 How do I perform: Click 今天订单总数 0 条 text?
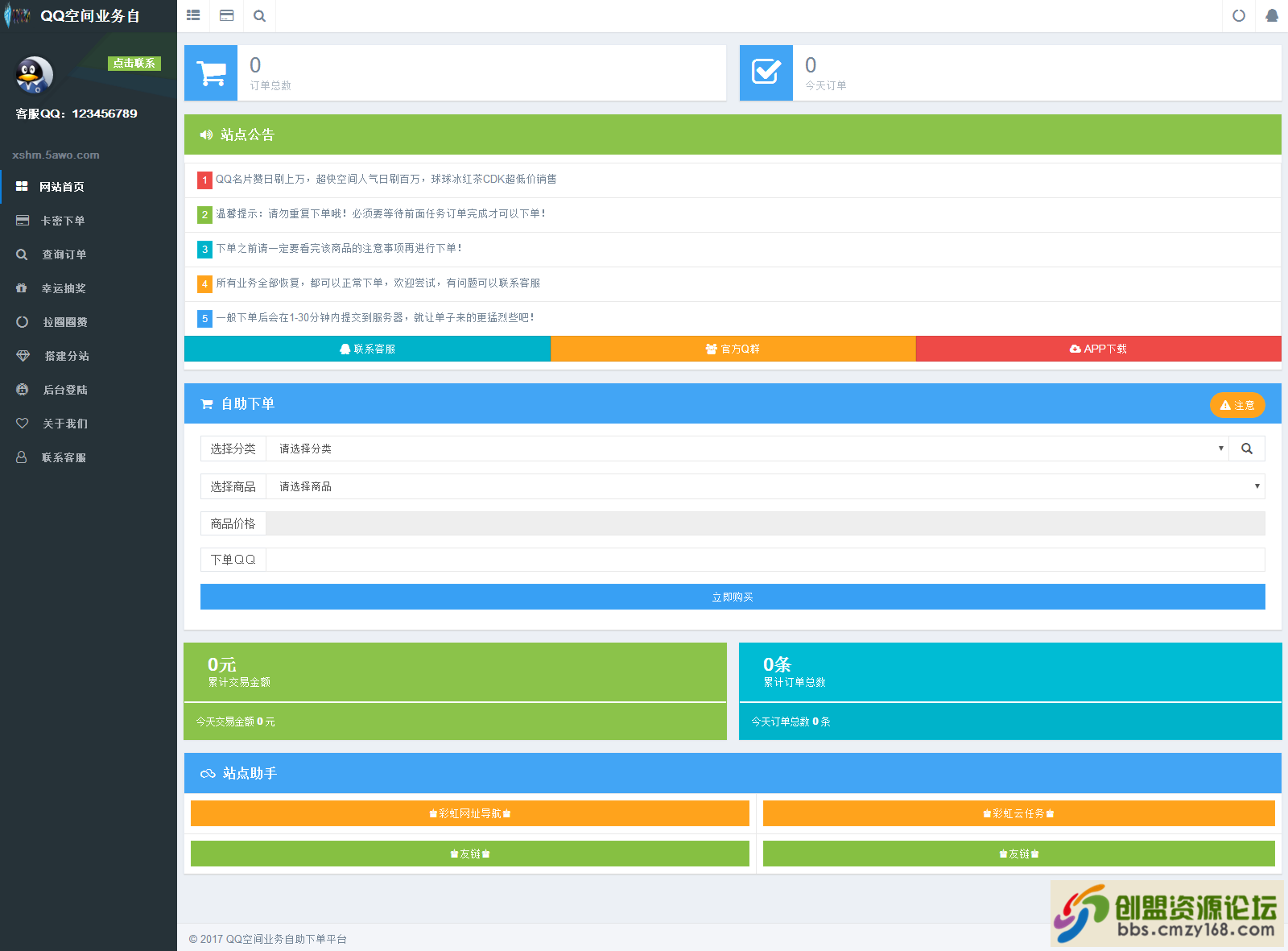click(791, 722)
